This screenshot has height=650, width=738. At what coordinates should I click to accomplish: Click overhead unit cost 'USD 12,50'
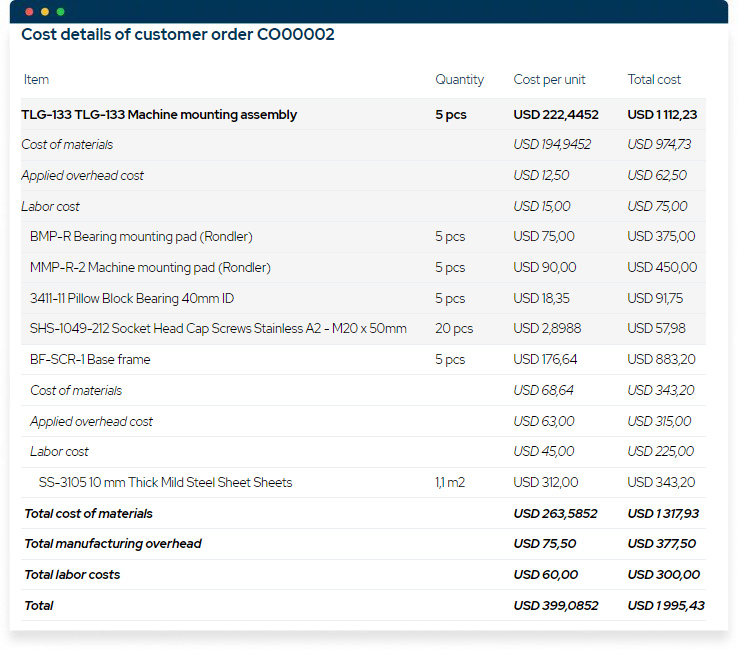coord(541,176)
